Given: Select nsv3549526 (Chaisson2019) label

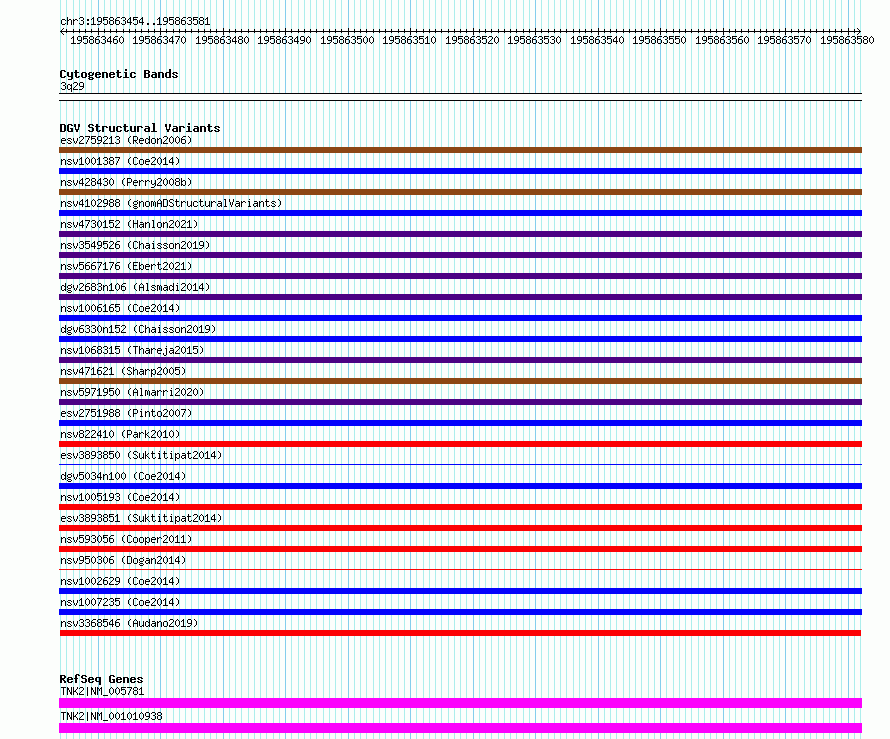Looking at the screenshot, I should tap(135, 245).
